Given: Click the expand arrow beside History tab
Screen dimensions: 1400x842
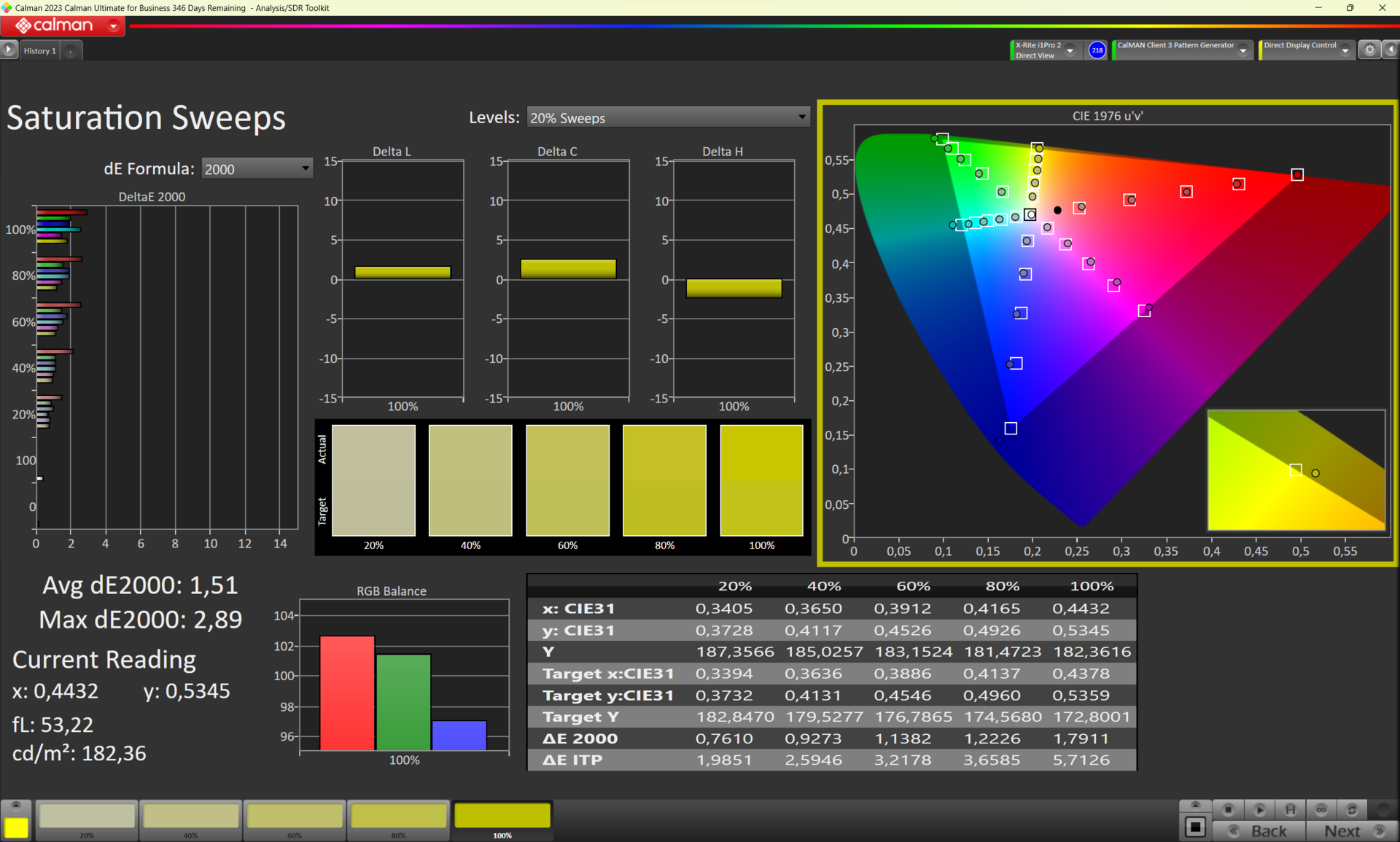Looking at the screenshot, I should tap(8, 50).
